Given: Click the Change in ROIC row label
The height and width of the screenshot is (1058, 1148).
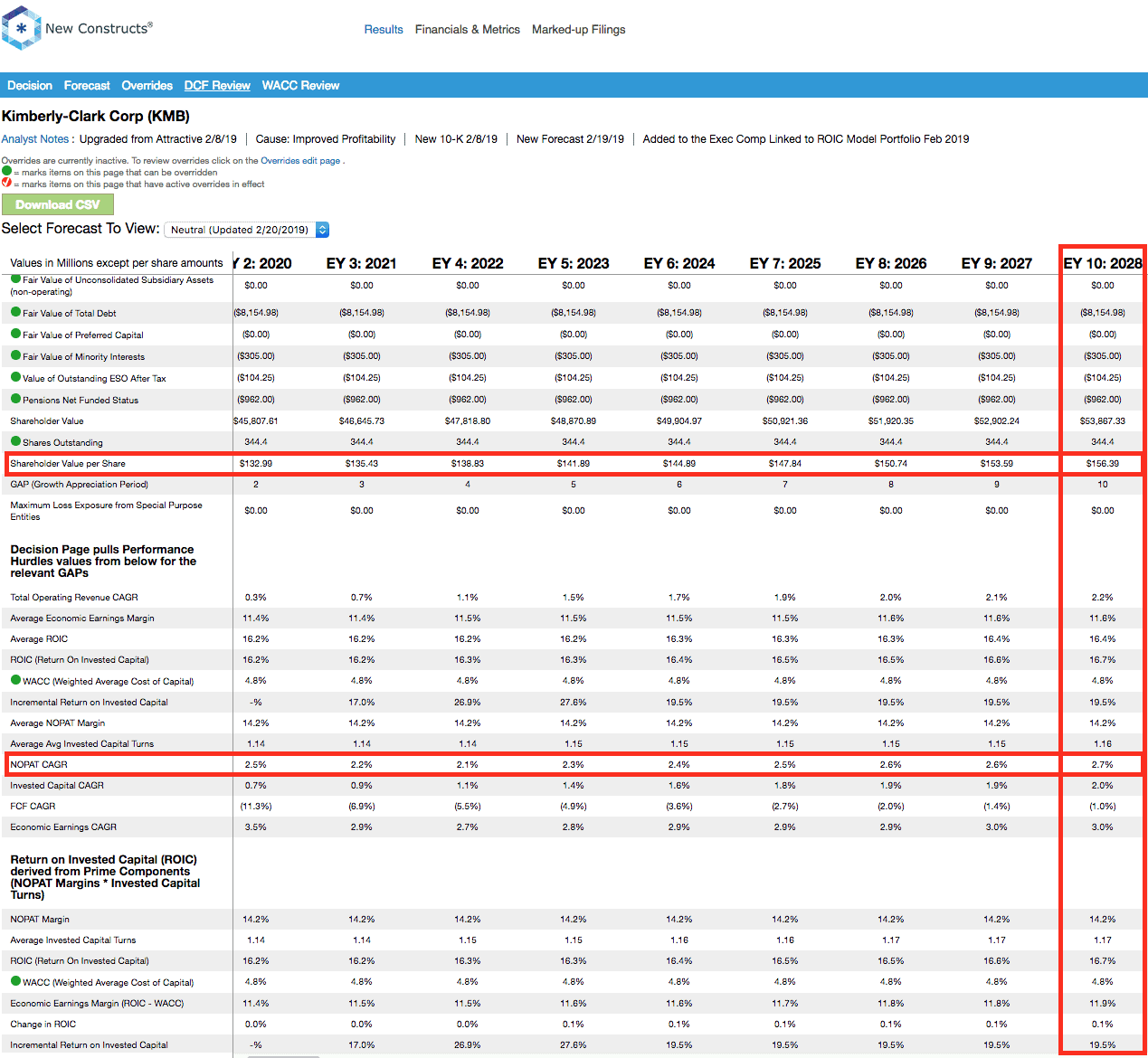Looking at the screenshot, I should pos(43,1025).
